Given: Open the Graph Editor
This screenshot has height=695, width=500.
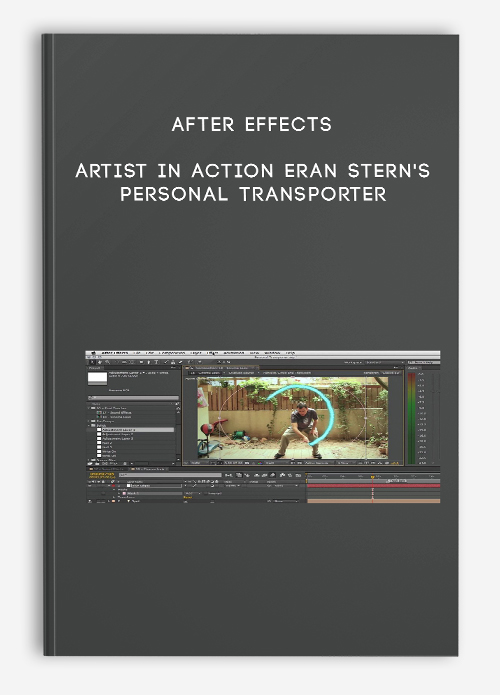Looking at the screenshot, I should tap(298, 475).
